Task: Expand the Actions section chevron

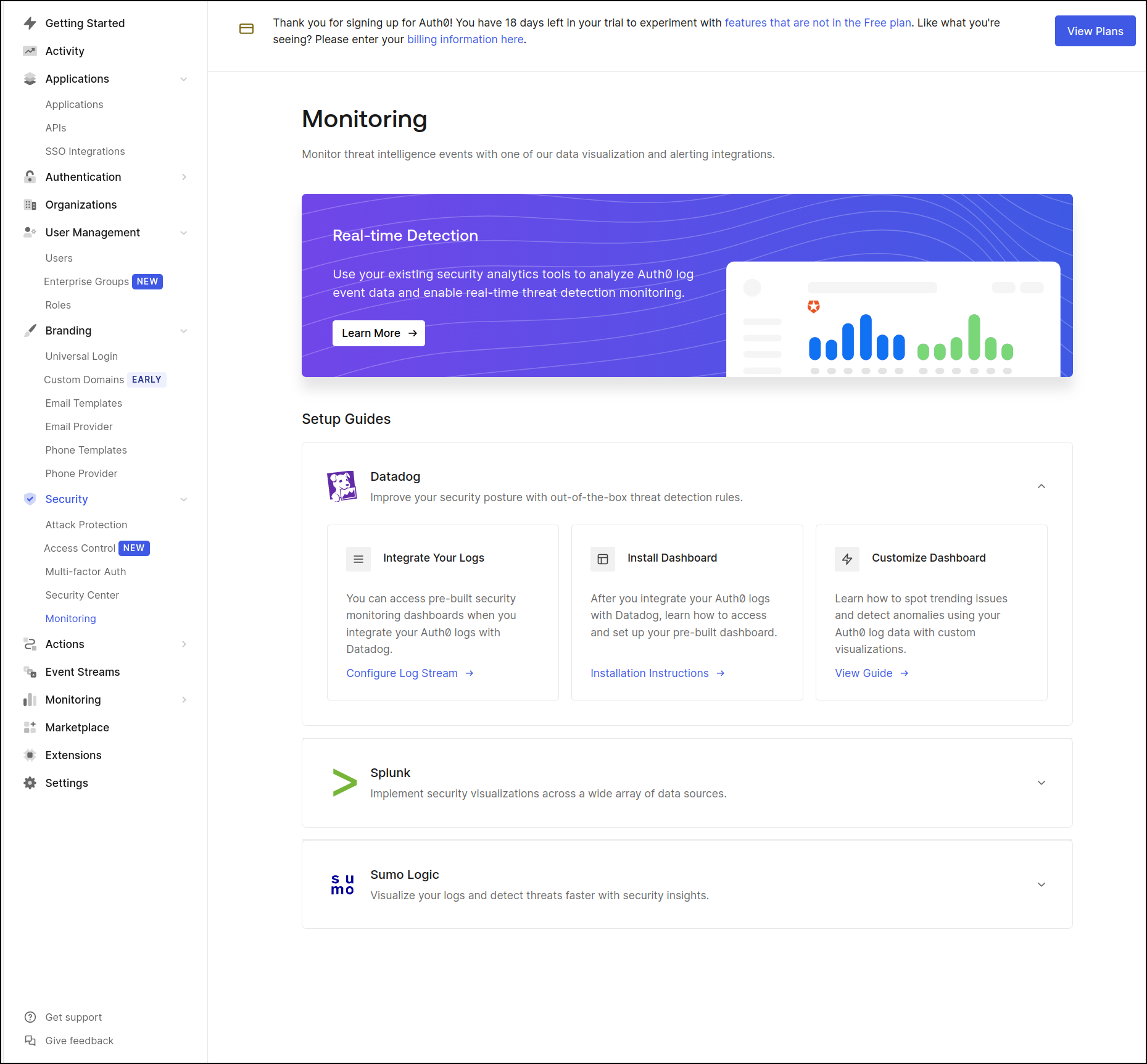Action: pos(184,644)
